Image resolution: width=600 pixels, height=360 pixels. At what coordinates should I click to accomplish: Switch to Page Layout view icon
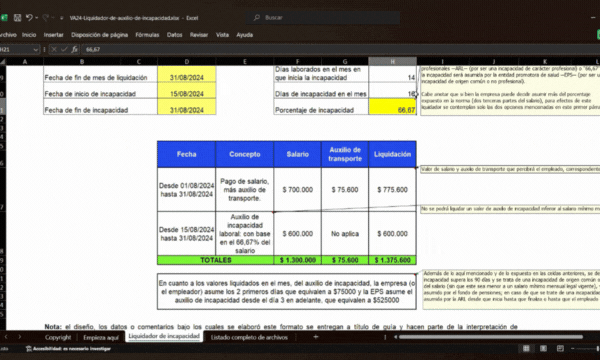click(543, 349)
